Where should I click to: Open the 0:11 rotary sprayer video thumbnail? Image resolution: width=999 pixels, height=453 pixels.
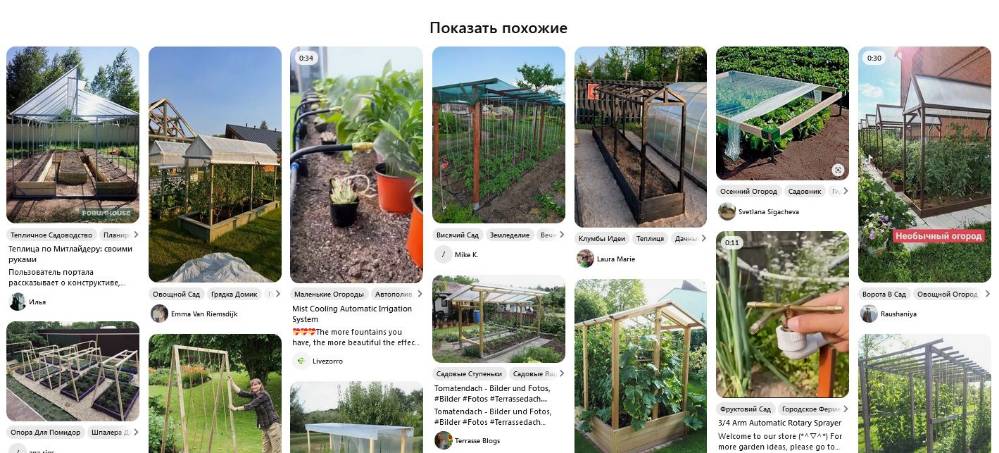[x=782, y=314]
